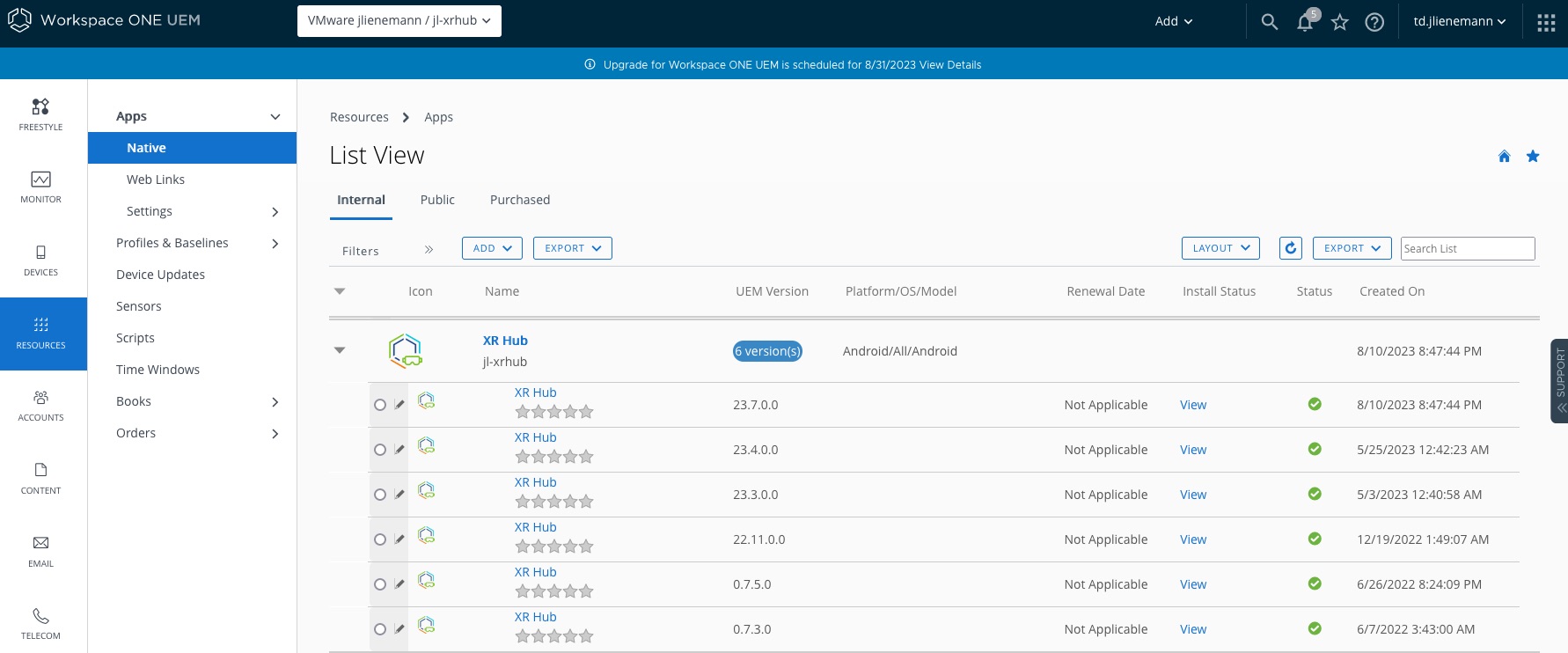The image size is (1568, 653).
Task: Switch to the Public tab
Action: tap(437, 200)
